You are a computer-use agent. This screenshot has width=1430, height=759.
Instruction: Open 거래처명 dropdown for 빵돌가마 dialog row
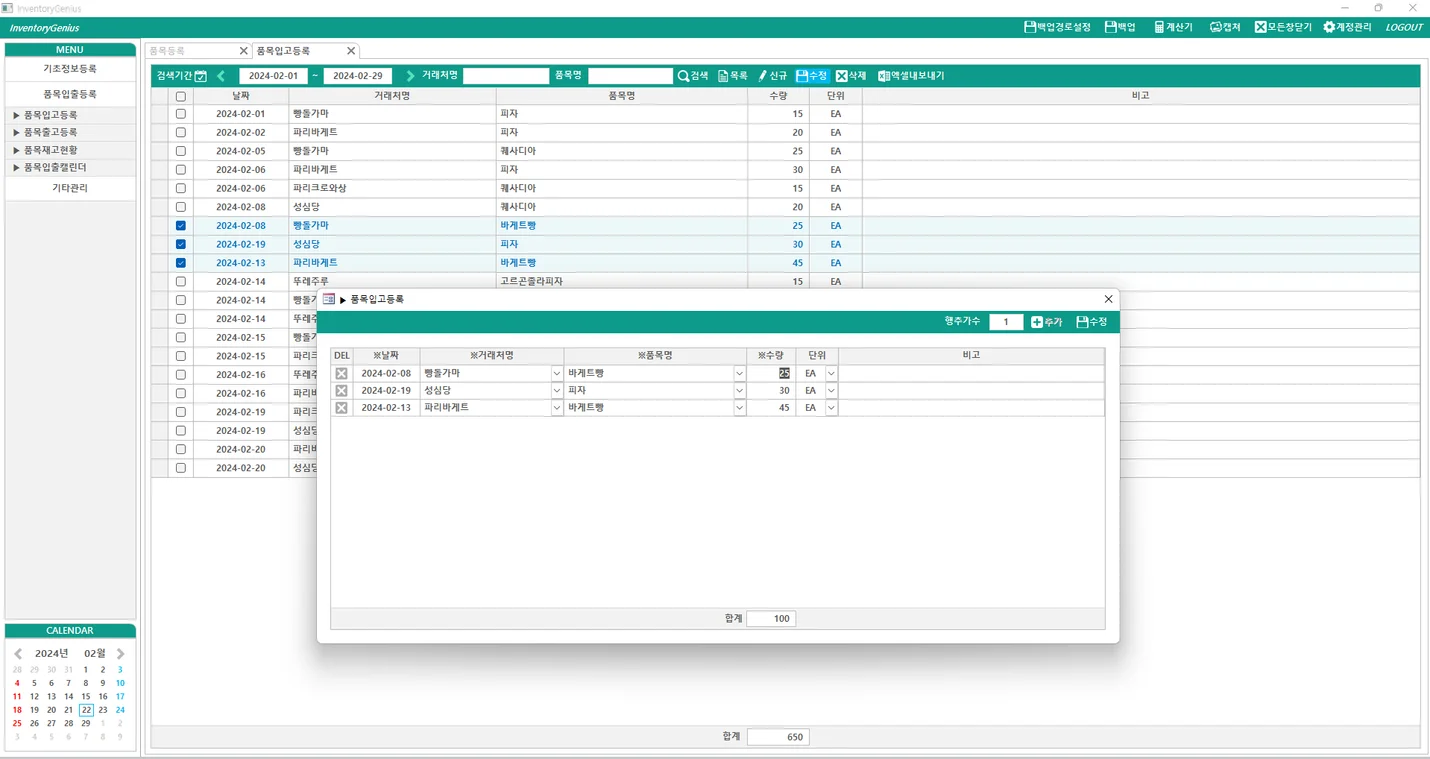[557, 373]
